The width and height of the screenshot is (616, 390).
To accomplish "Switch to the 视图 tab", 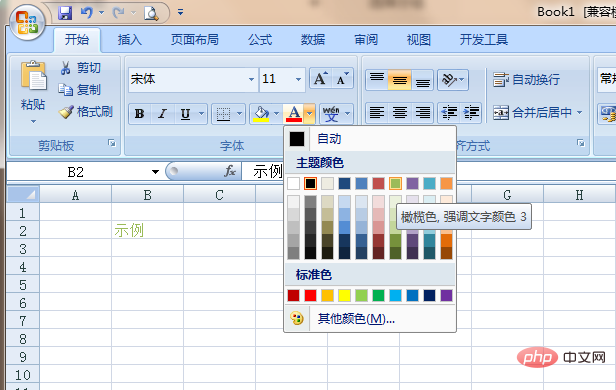I will click(418, 40).
